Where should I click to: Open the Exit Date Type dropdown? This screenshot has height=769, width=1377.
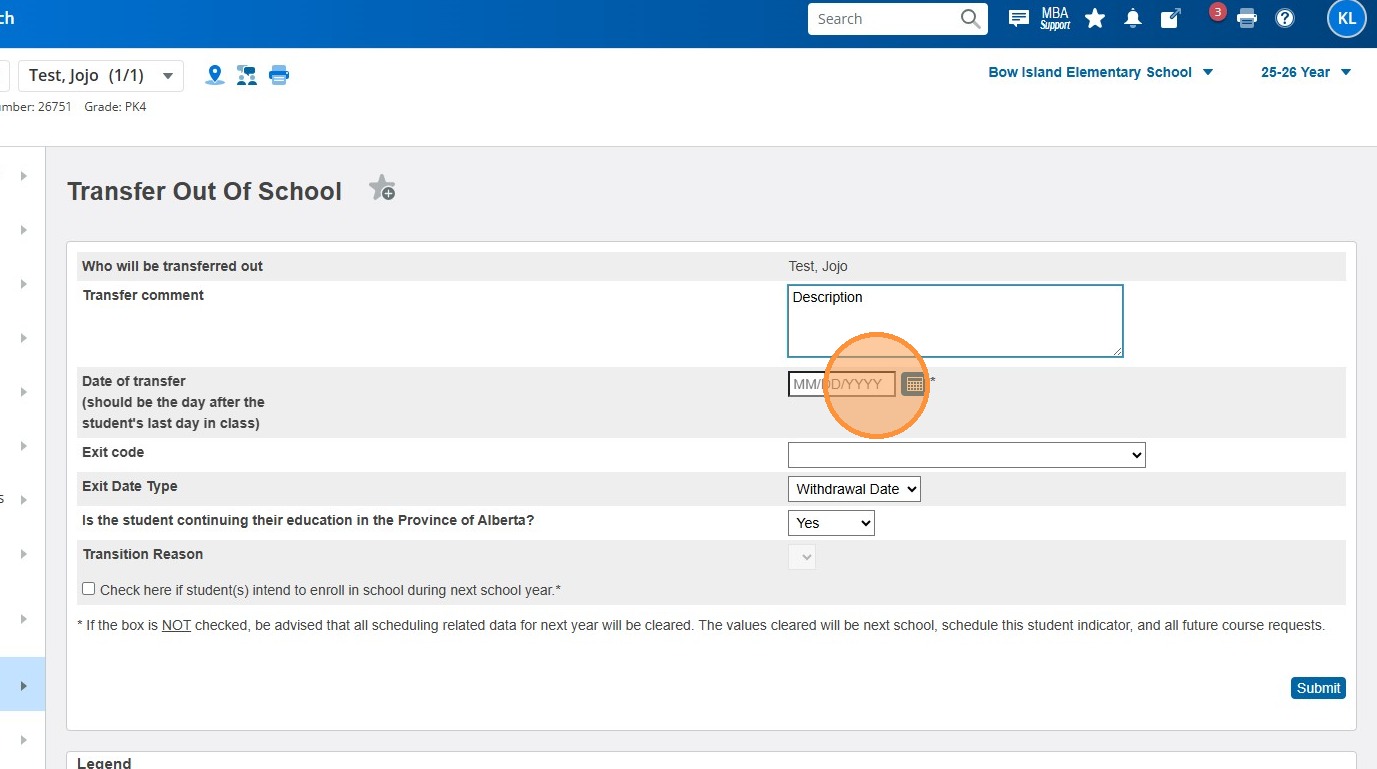[x=854, y=489]
